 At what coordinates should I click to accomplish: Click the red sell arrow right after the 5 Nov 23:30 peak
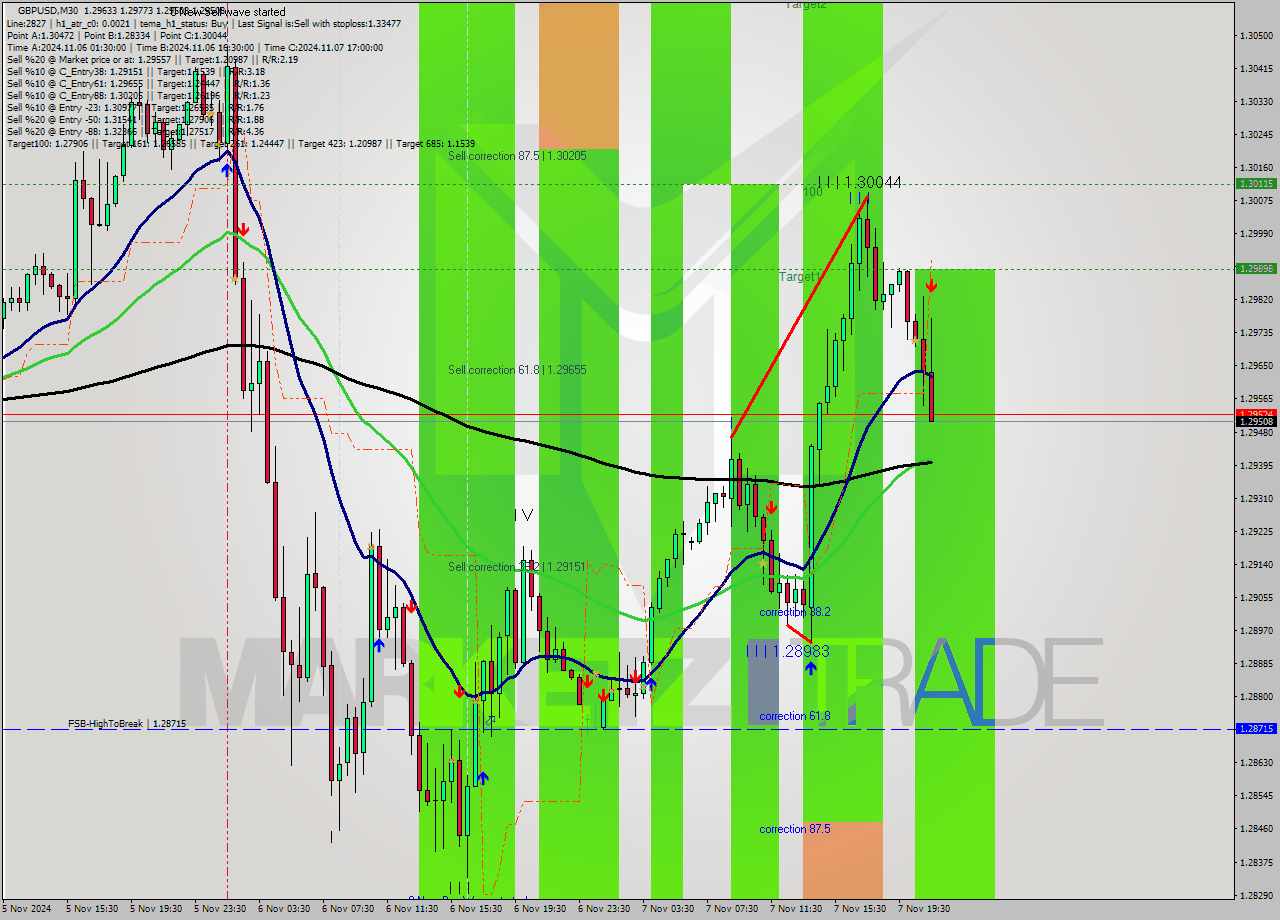click(x=243, y=230)
